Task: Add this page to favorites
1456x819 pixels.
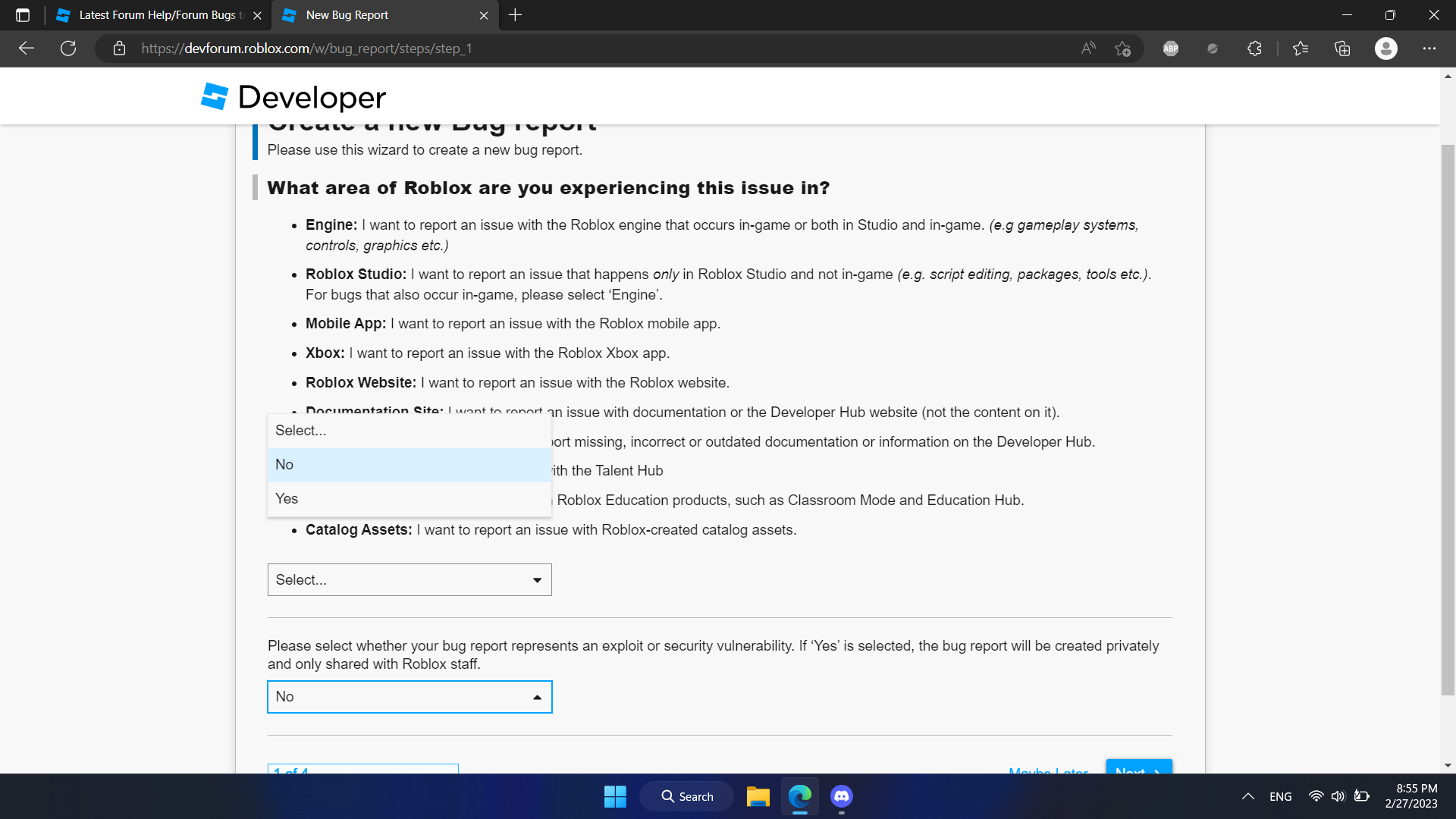Action: pyautogui.click(x=1122, y=49)
